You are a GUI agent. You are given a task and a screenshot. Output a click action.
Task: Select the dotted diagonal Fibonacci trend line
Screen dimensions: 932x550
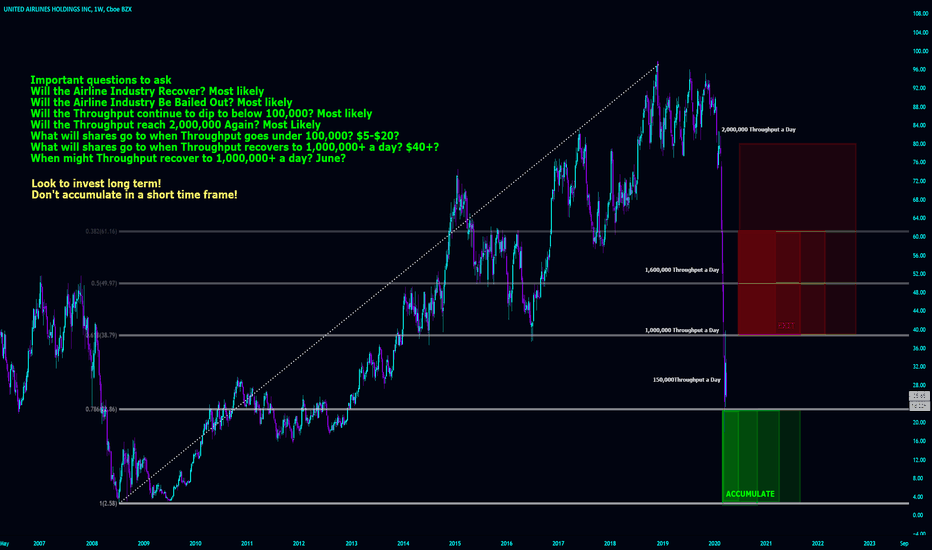(389, 283)
